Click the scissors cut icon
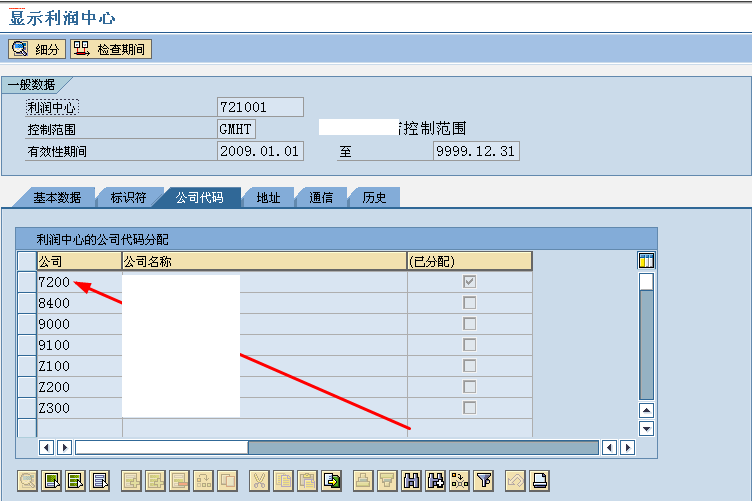The width and height of the screenshot is (752, 501). (x=259, y=480)
